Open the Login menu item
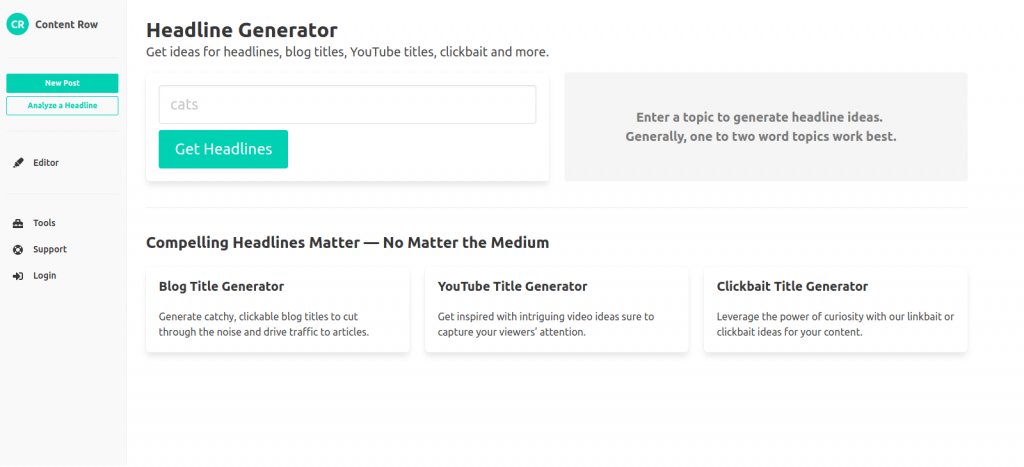The height and width of the screenshot is (467, 1024). (44, 276)
